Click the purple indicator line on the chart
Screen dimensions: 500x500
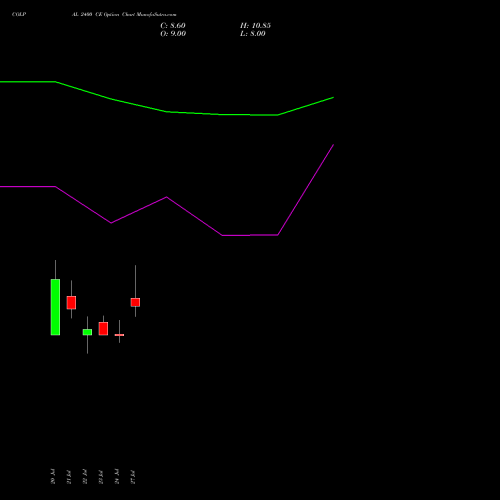click(x=167, y=197)
